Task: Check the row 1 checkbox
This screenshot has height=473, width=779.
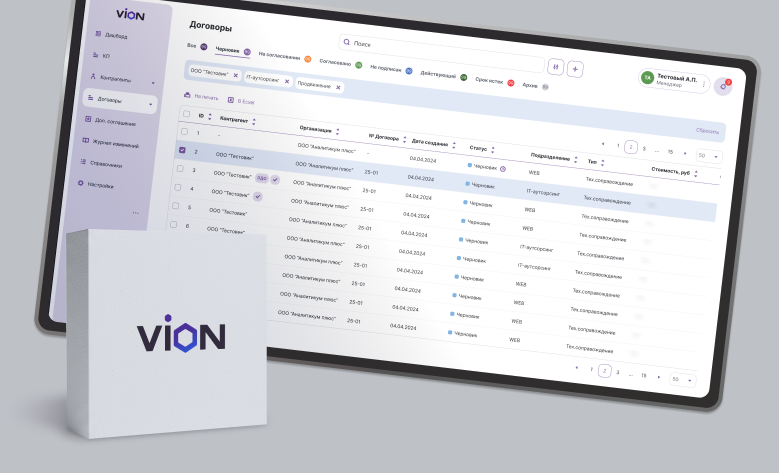Action: click(x=184, y=132)
